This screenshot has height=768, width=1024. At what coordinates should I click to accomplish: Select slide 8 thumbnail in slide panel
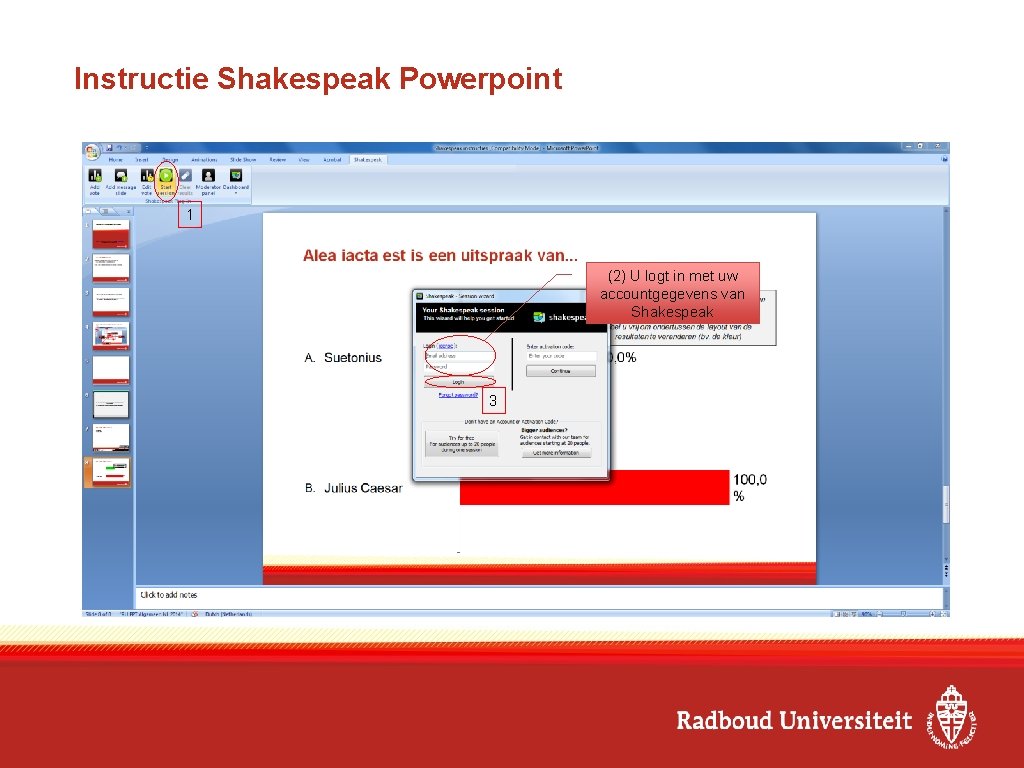click(x=111, y=472)
